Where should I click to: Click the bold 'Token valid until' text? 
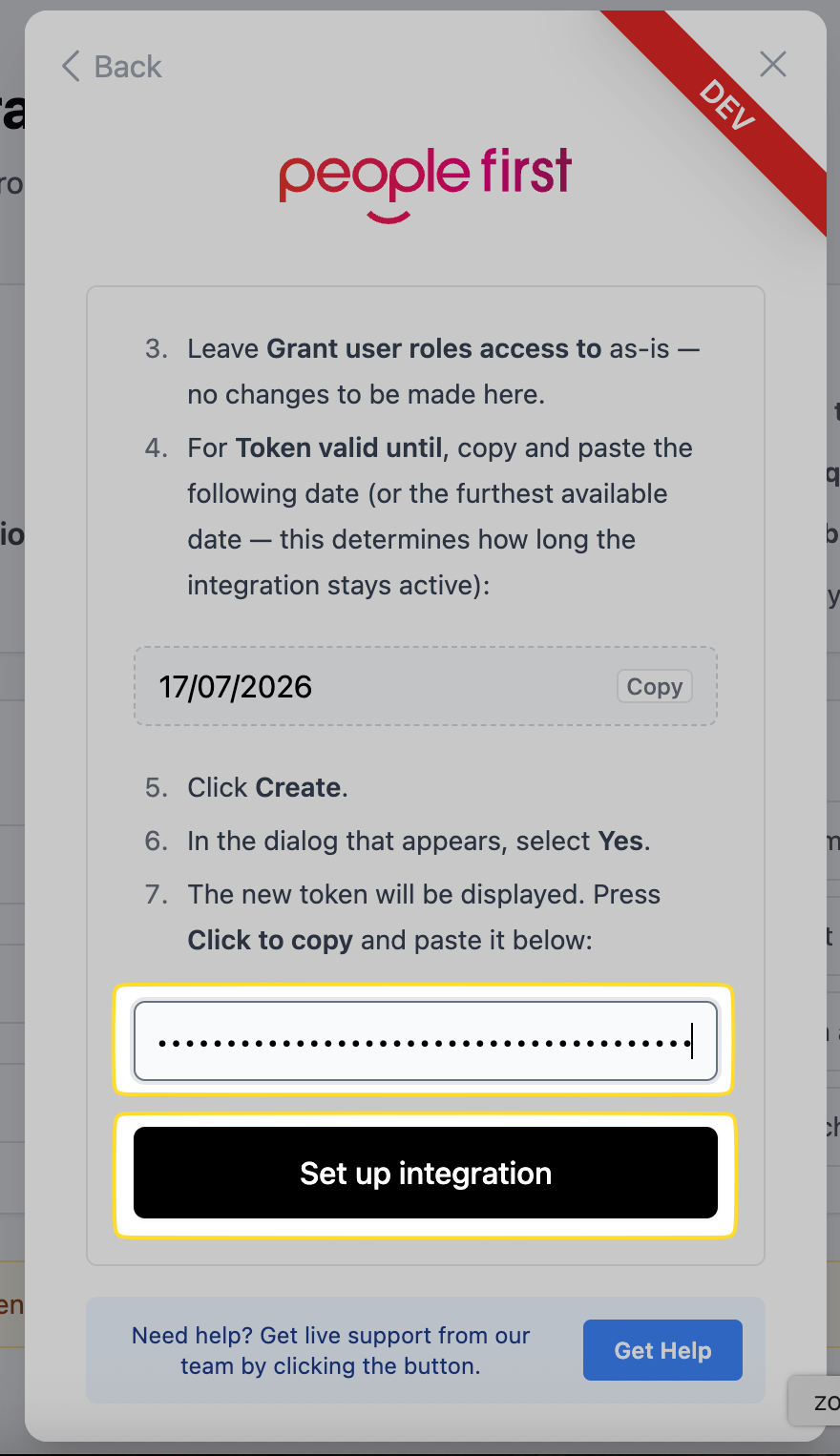coord(339,448)
